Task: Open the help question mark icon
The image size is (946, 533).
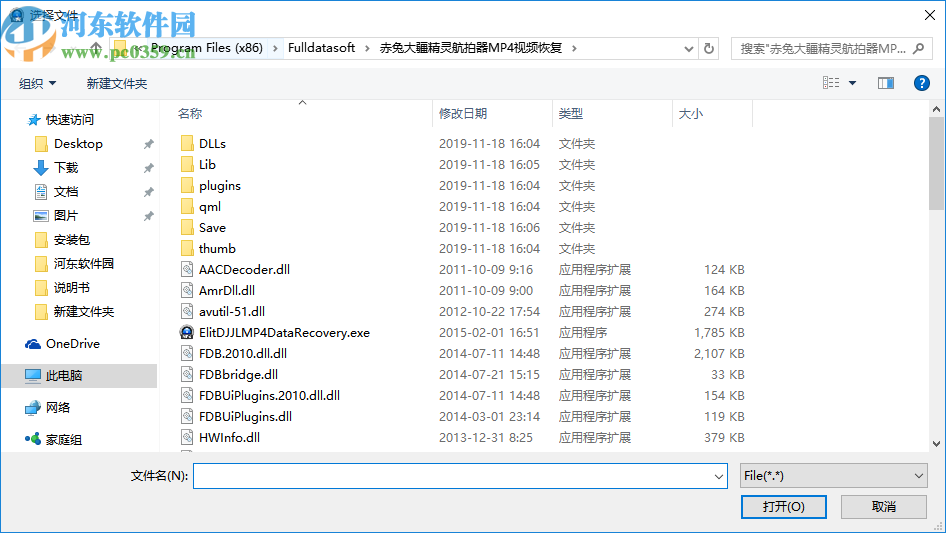Action: point(921,83)
